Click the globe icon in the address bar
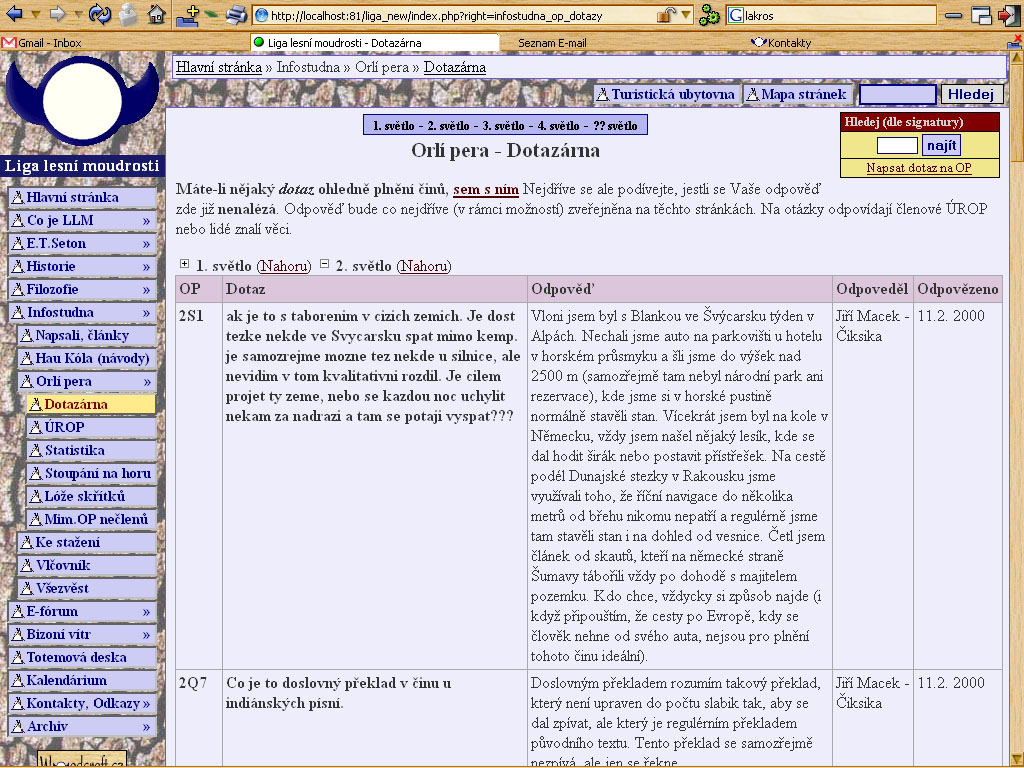This screenshot has height=768, width=1024. 261,15
